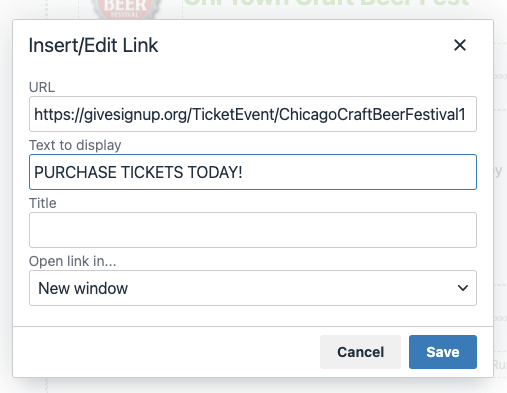Close the Insert/Edit Link dialog with X
This screenshot has width=507, height=393.
[460, 45]
